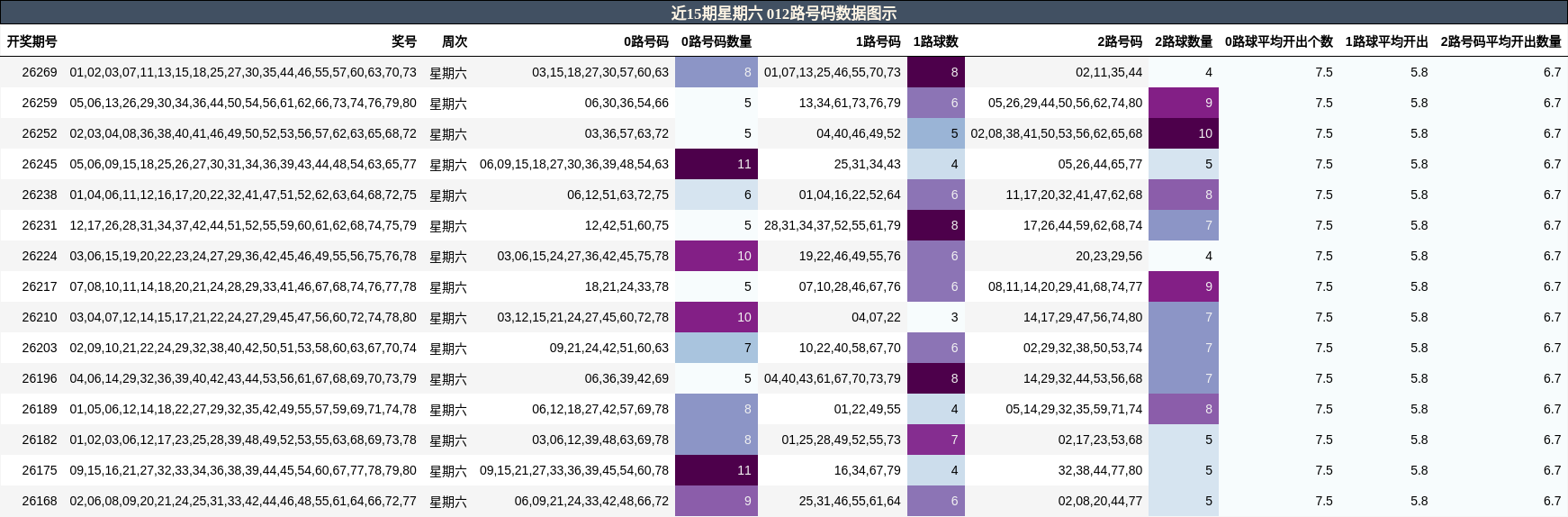
Task: Click 2路球数量 cell 10 in row 26252
Action: [1184, 133]
